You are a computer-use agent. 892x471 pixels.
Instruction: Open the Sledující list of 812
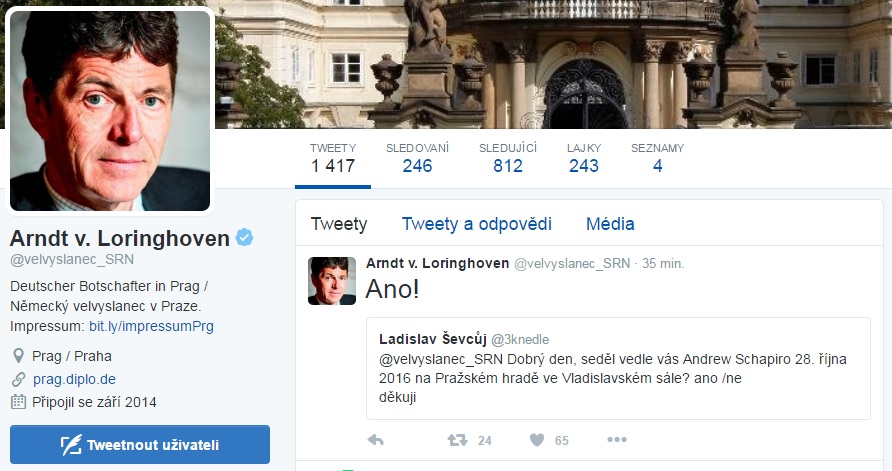(507, 158)
